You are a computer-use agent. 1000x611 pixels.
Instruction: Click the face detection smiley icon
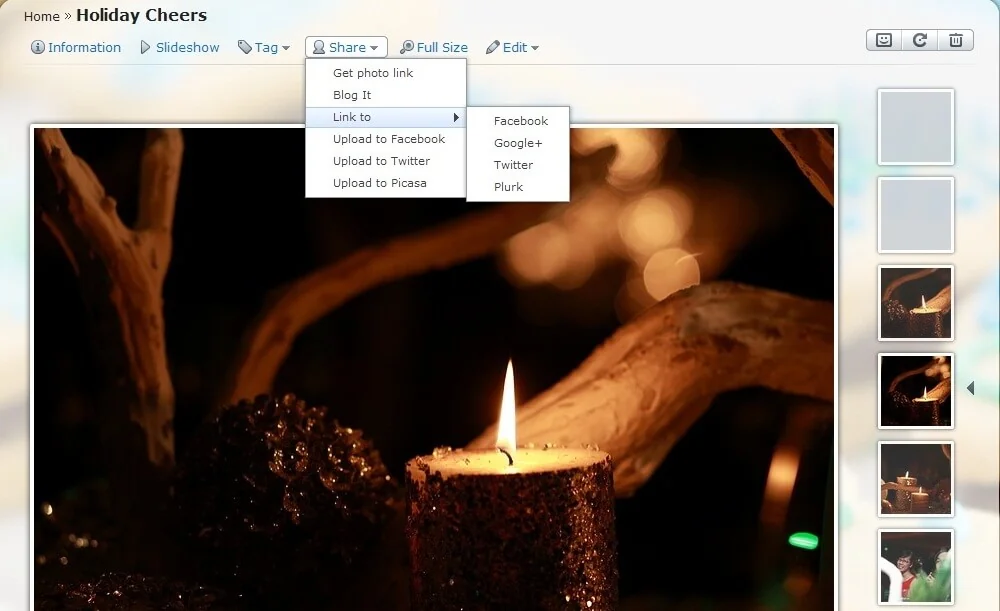pyautogui.click(x=883, y=40)
